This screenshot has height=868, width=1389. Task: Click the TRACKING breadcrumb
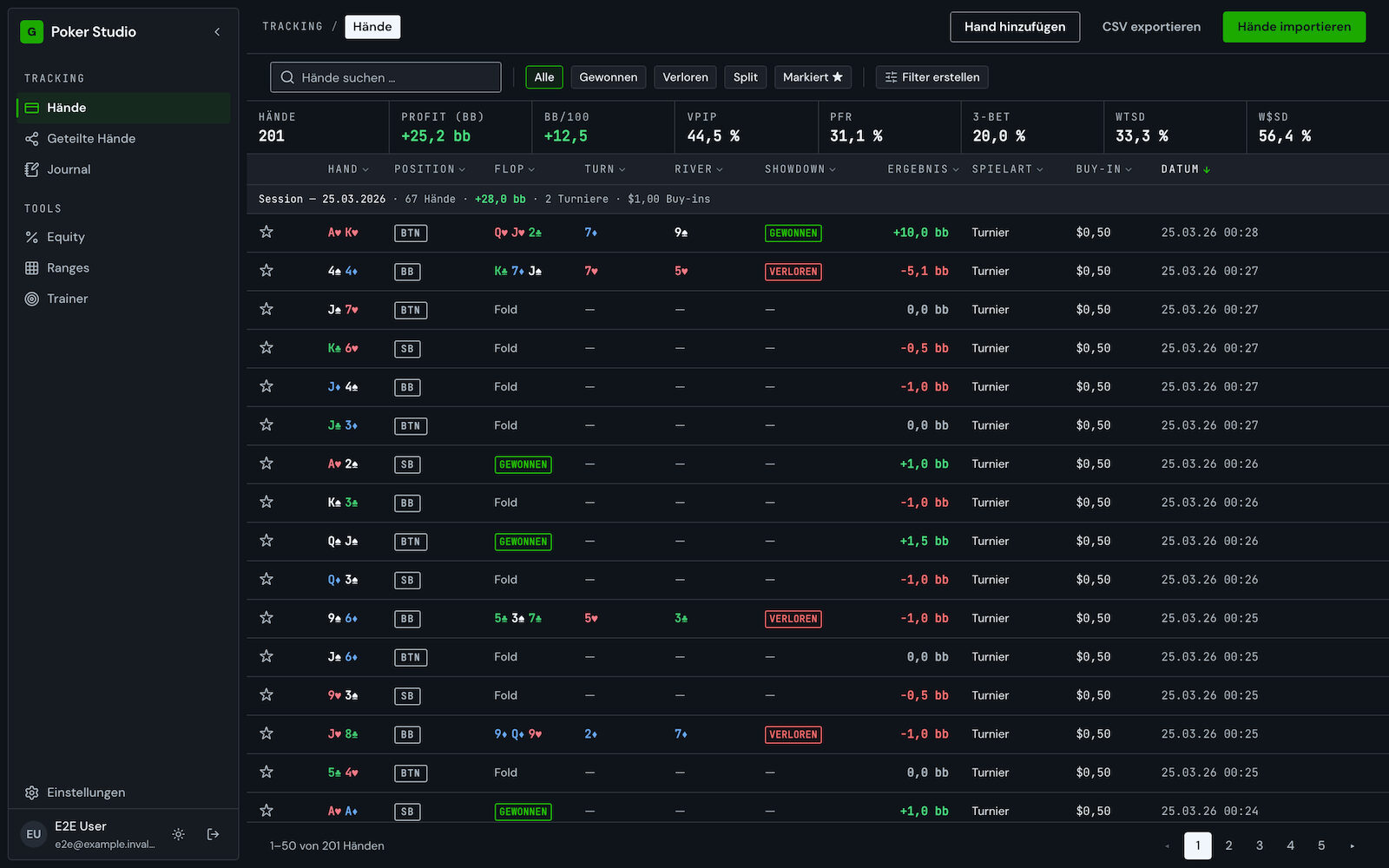293,27
